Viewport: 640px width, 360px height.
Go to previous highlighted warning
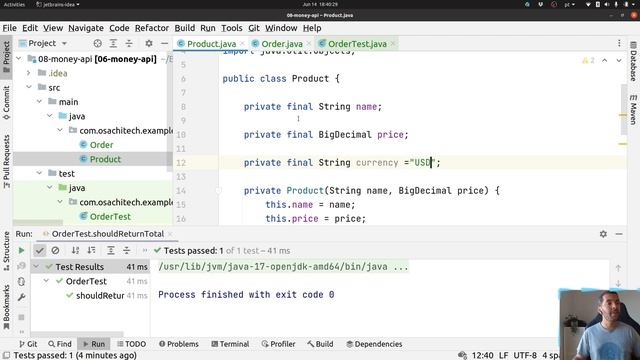click(604, 60)
